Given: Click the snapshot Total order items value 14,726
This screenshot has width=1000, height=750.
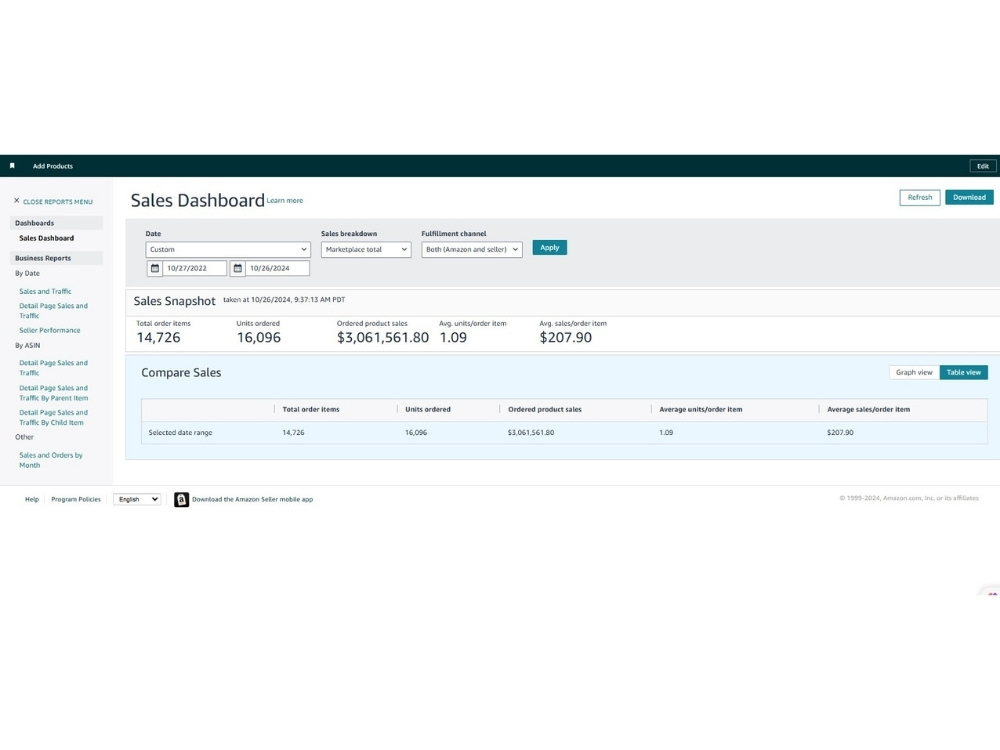Looking at the screenshot, I should coord(158,337).
